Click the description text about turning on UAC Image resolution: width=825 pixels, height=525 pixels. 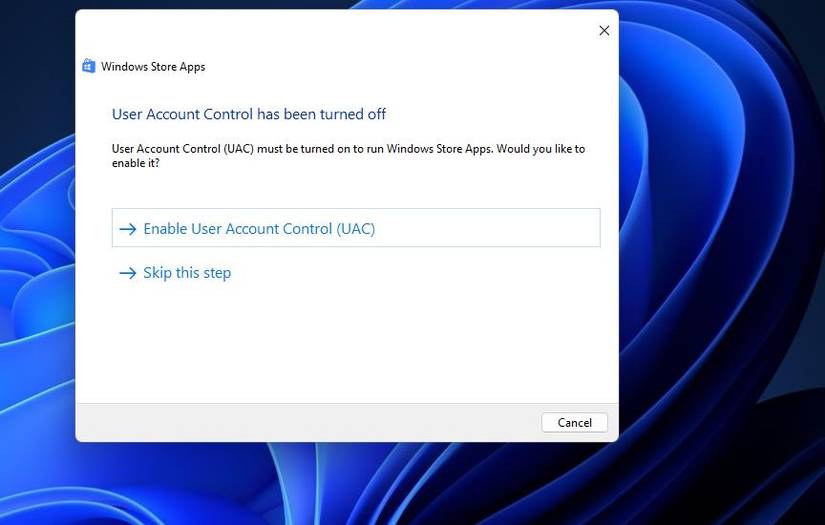pyautogui.click(x=348, y=156)
